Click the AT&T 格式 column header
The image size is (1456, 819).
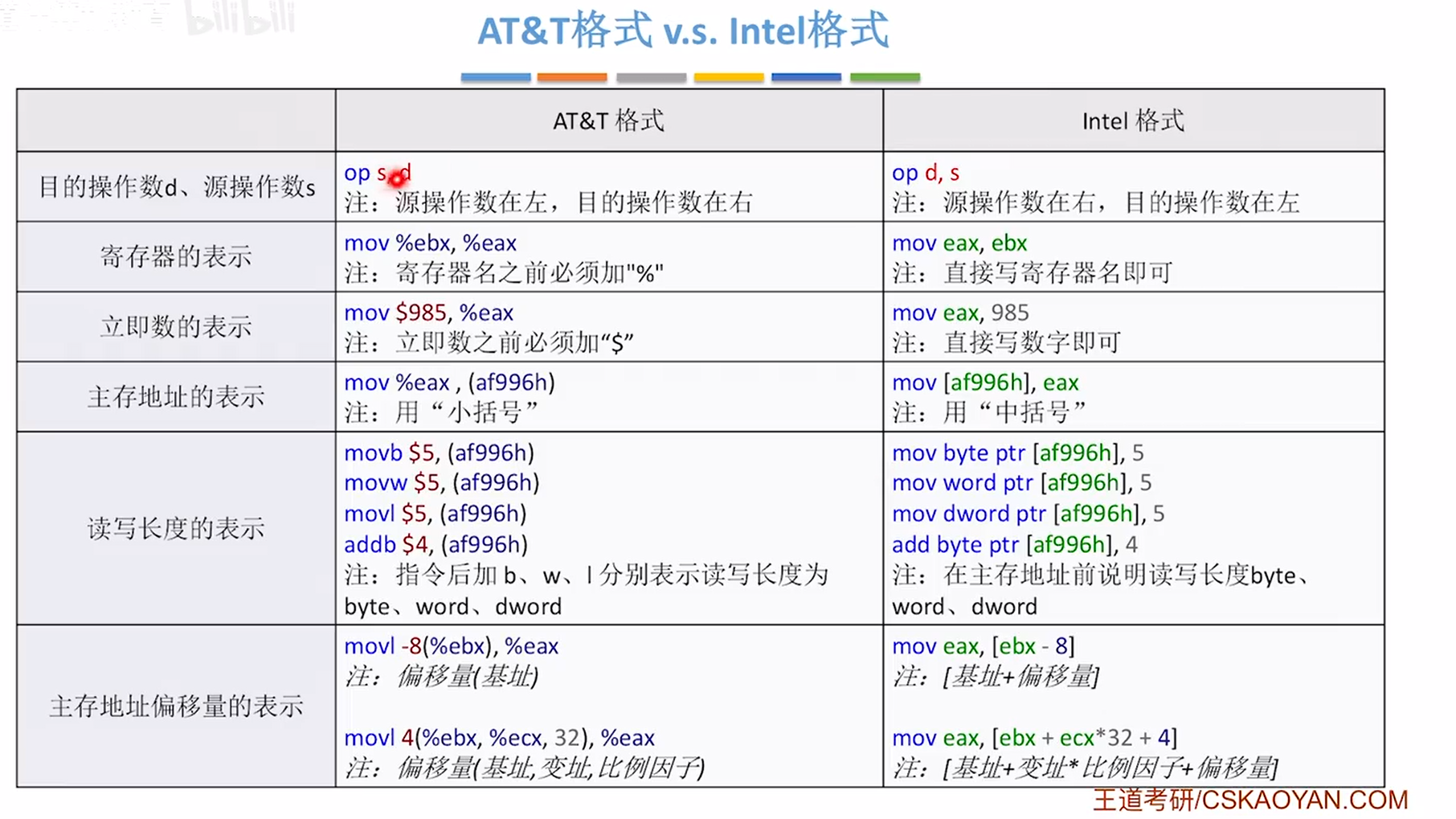(608, 121)
